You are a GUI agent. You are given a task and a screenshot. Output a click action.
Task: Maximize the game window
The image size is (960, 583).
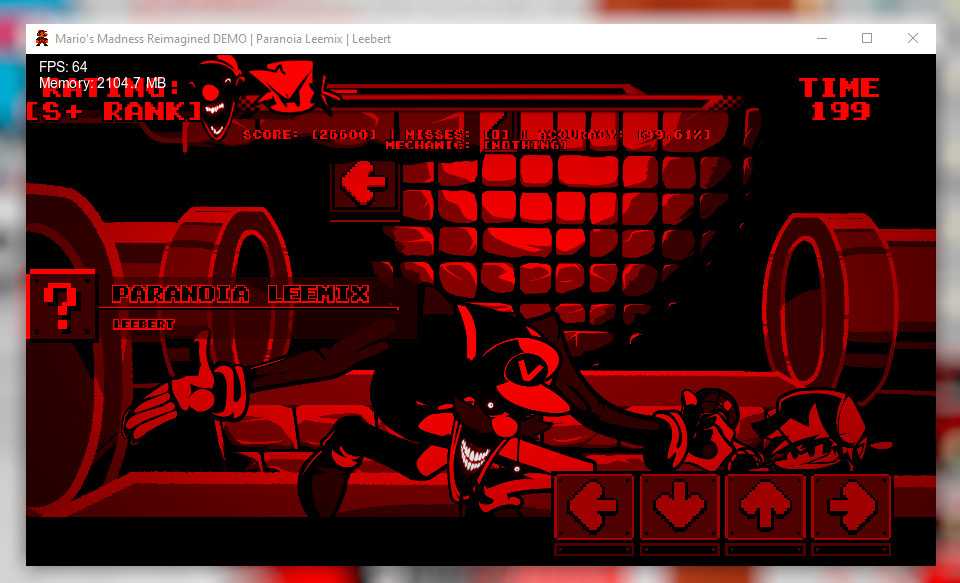point(867,39)
